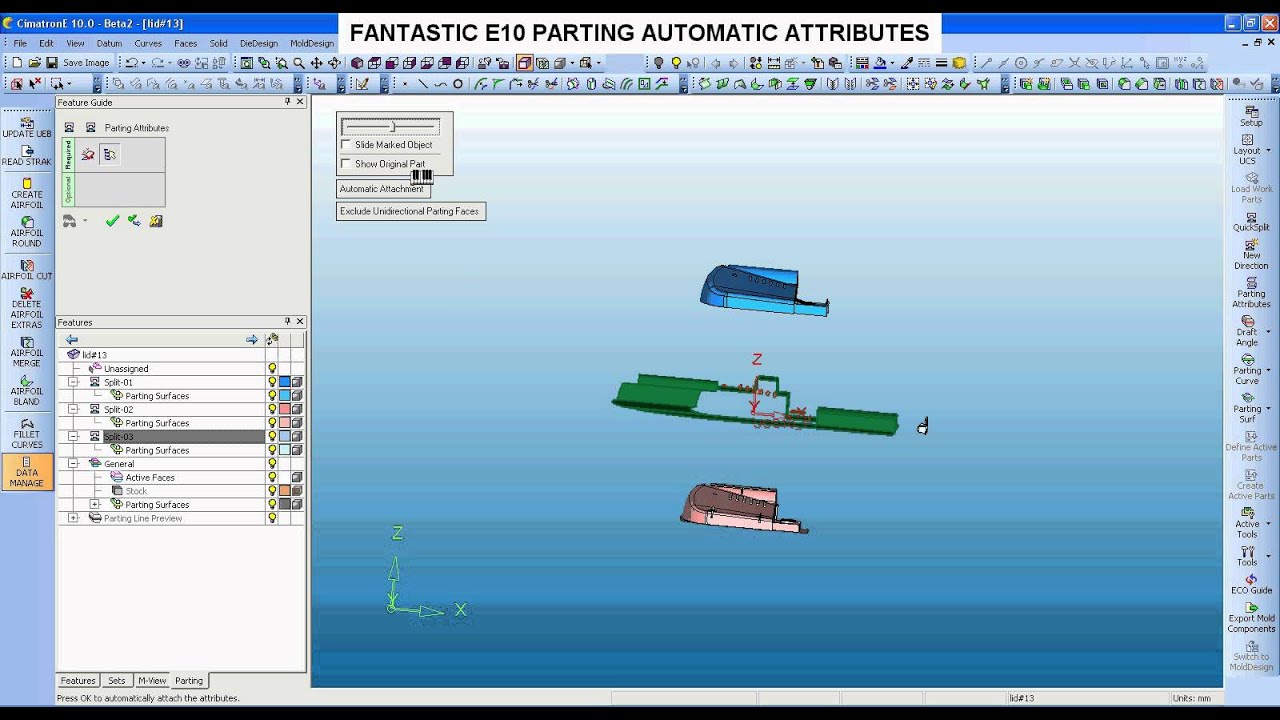Click the Apply green check-plus icon
The height and width of the screenshot is (720, 1280).
tap(134, 221)
